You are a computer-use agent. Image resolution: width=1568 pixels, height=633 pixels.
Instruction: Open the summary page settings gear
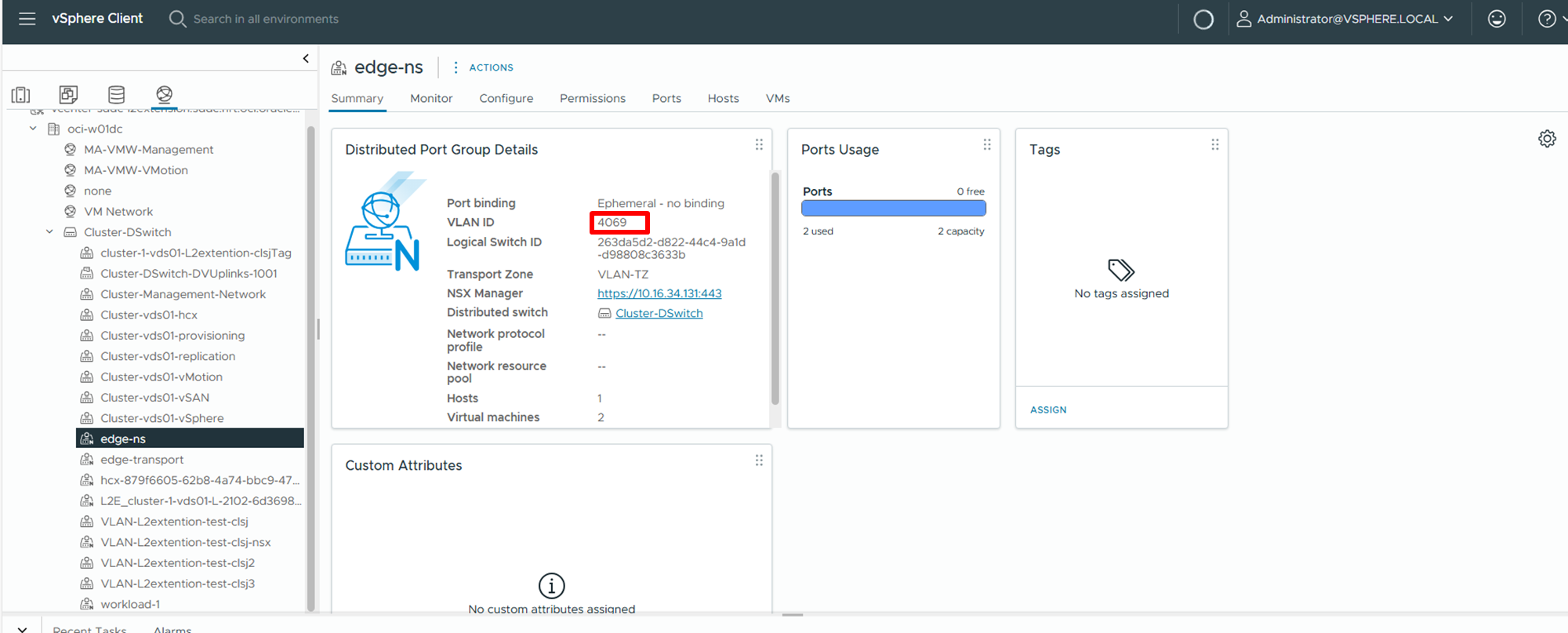(x=1547, y=139)
